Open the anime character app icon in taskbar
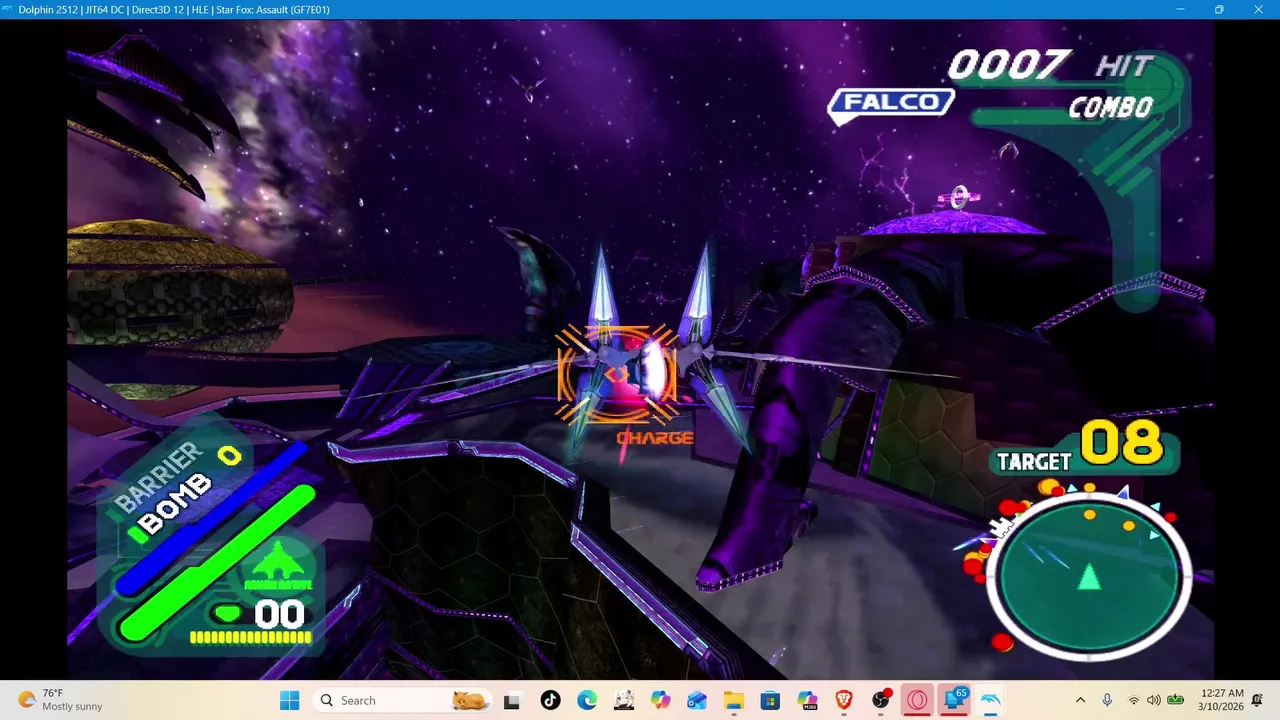The height and width of the screenshot is (720, 1280). coord(624,700)
